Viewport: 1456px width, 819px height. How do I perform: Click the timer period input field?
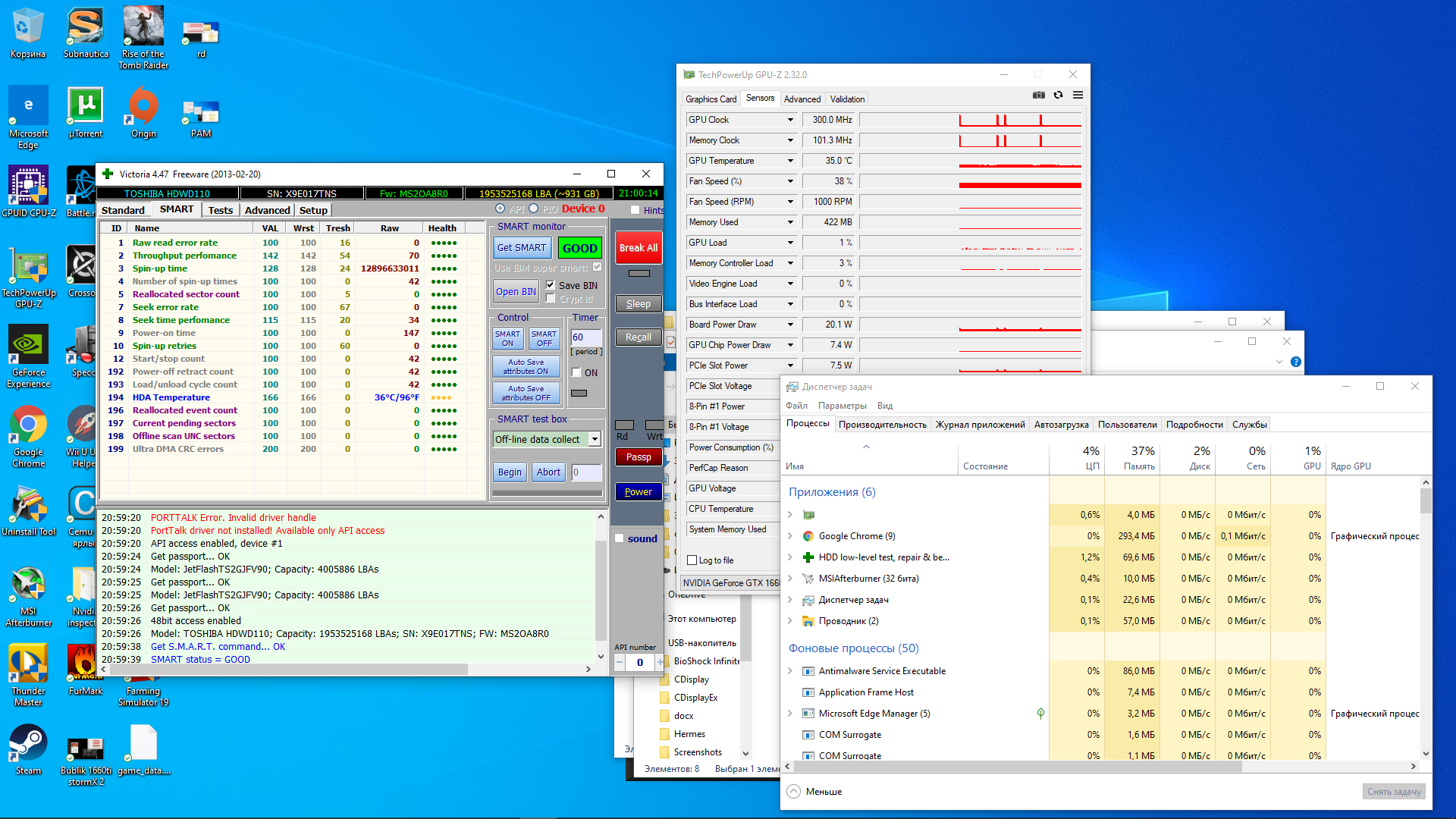pyautogui.click(x=585, y=337)
